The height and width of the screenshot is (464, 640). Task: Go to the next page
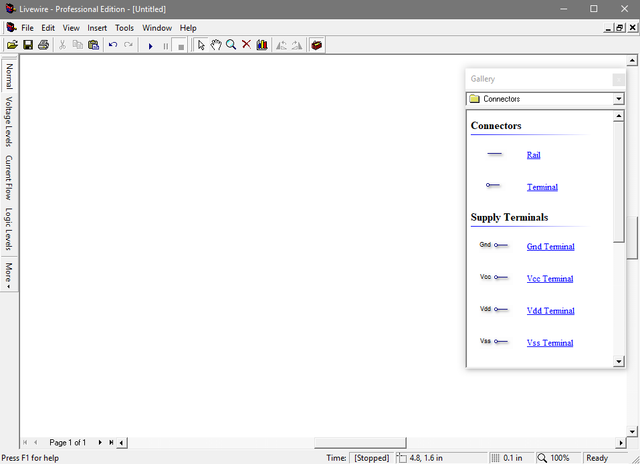[100, 442]
